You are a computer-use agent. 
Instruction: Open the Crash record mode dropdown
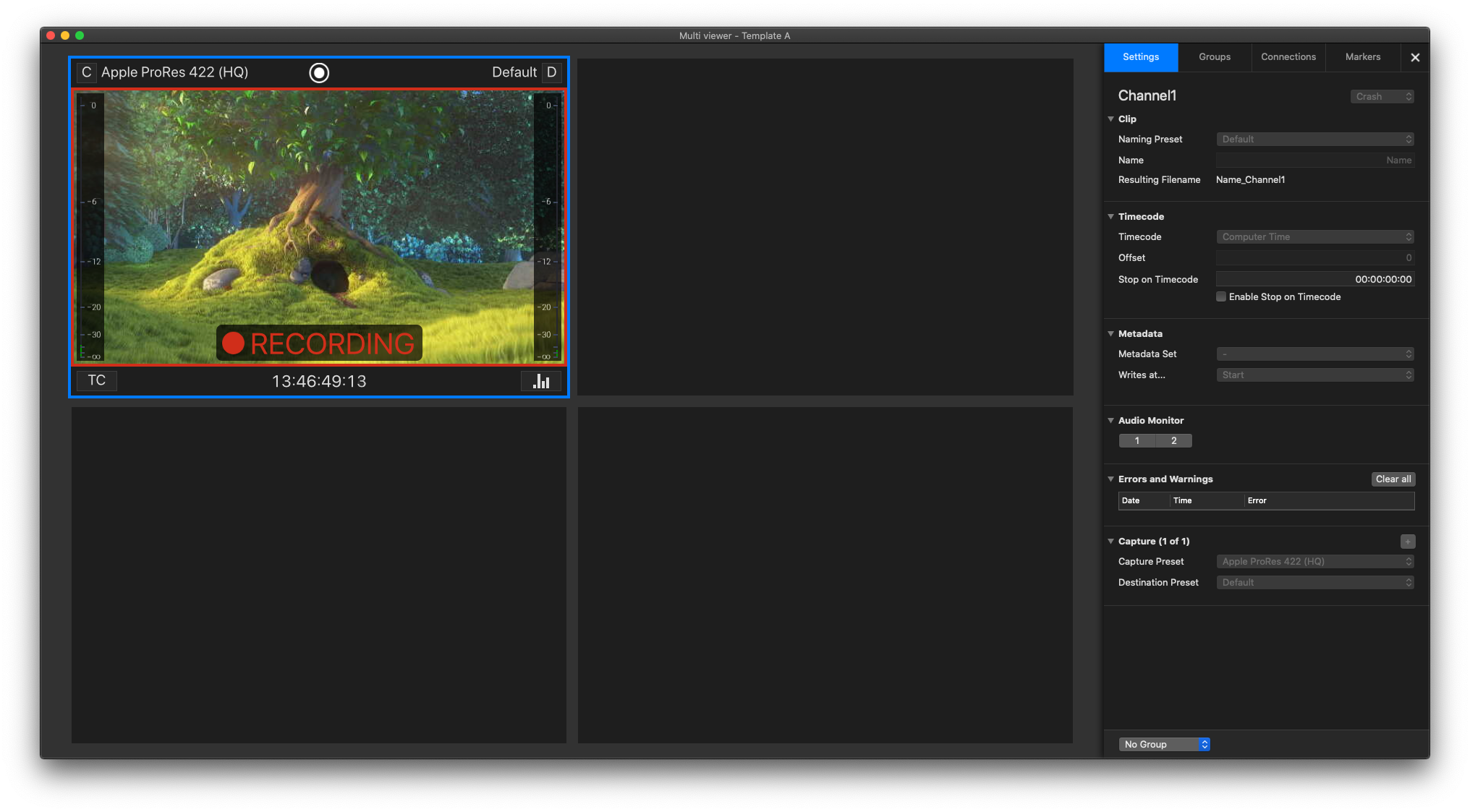pyautogui.click(x=1382, y=96)
